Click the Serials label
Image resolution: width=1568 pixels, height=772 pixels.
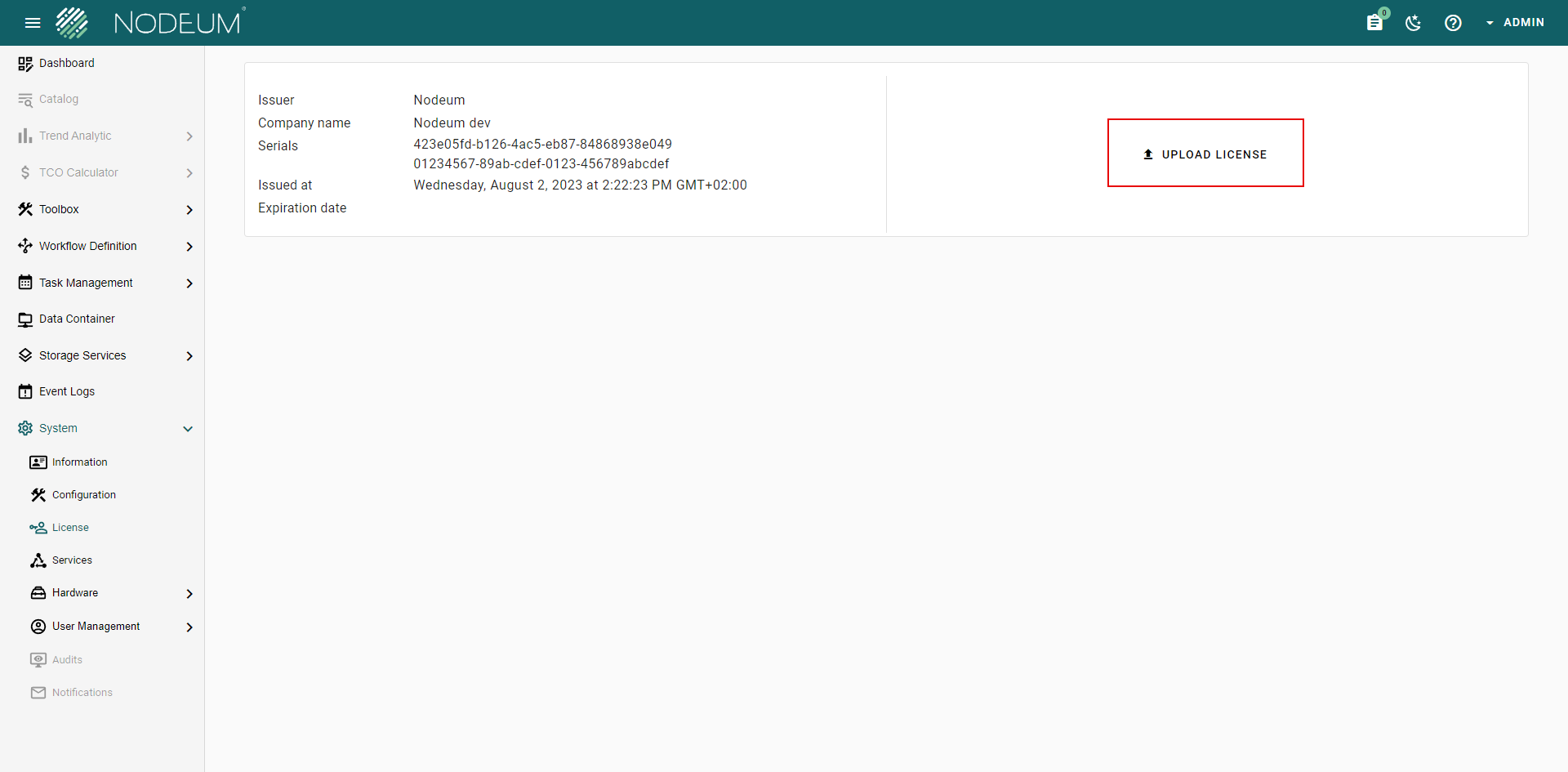point(278,146)
